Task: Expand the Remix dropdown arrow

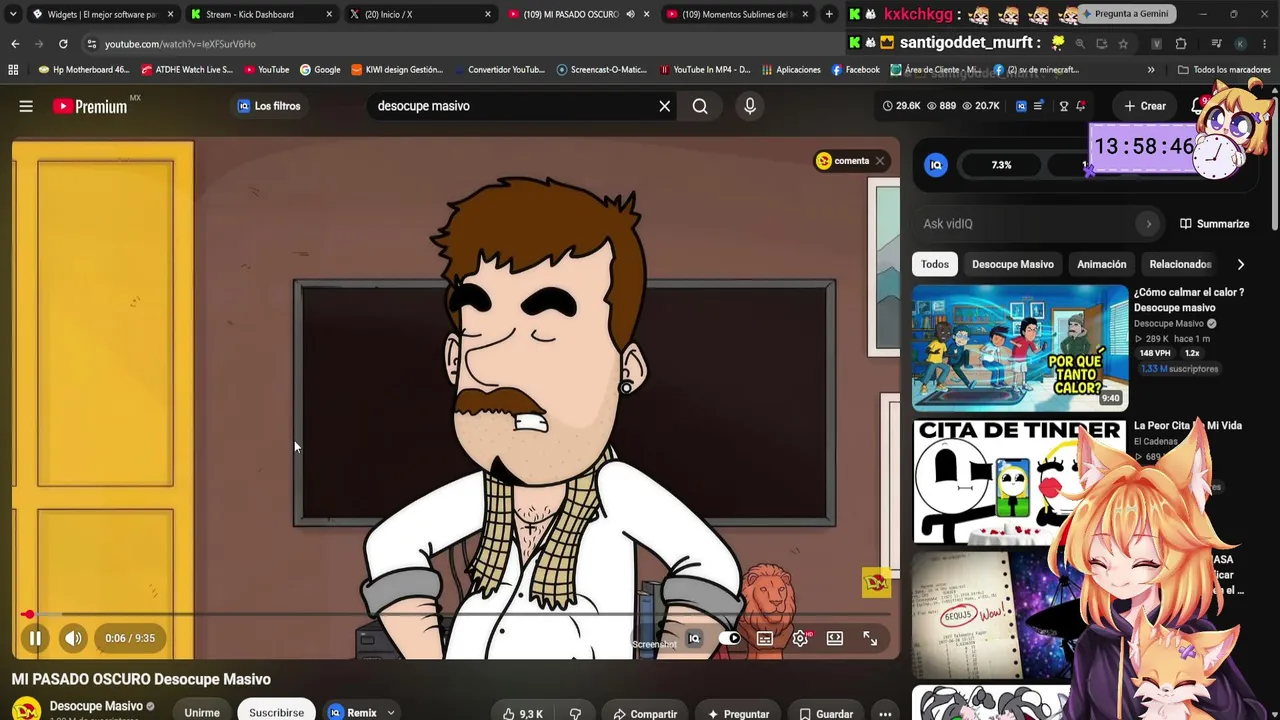Action: tap(391, 713)
